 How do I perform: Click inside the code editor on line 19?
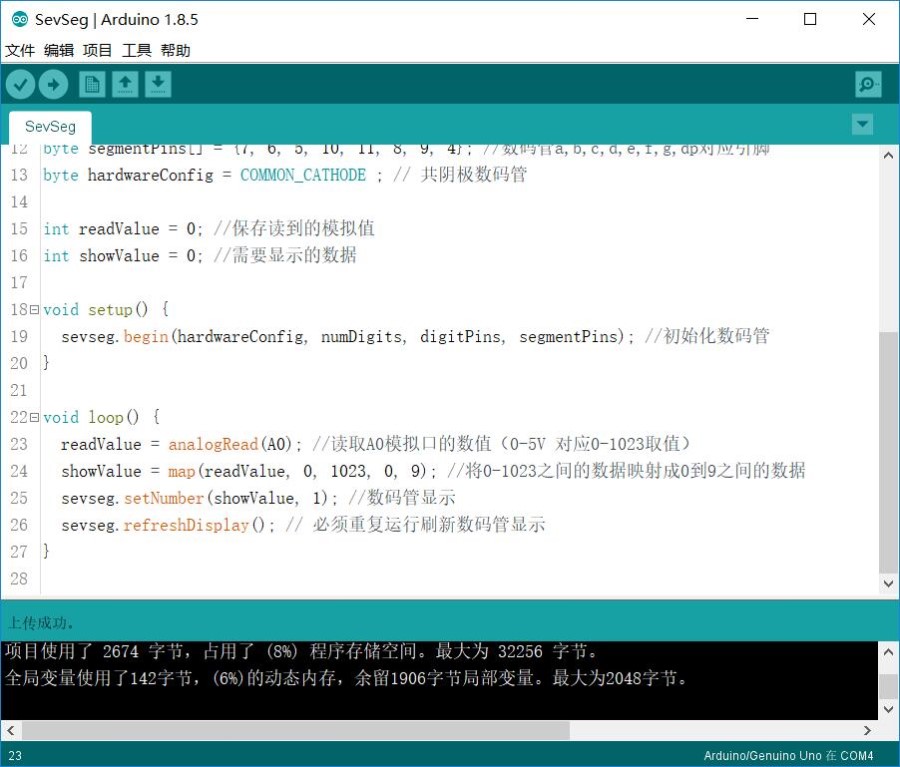pyautogui.click(x=300, y=336)
